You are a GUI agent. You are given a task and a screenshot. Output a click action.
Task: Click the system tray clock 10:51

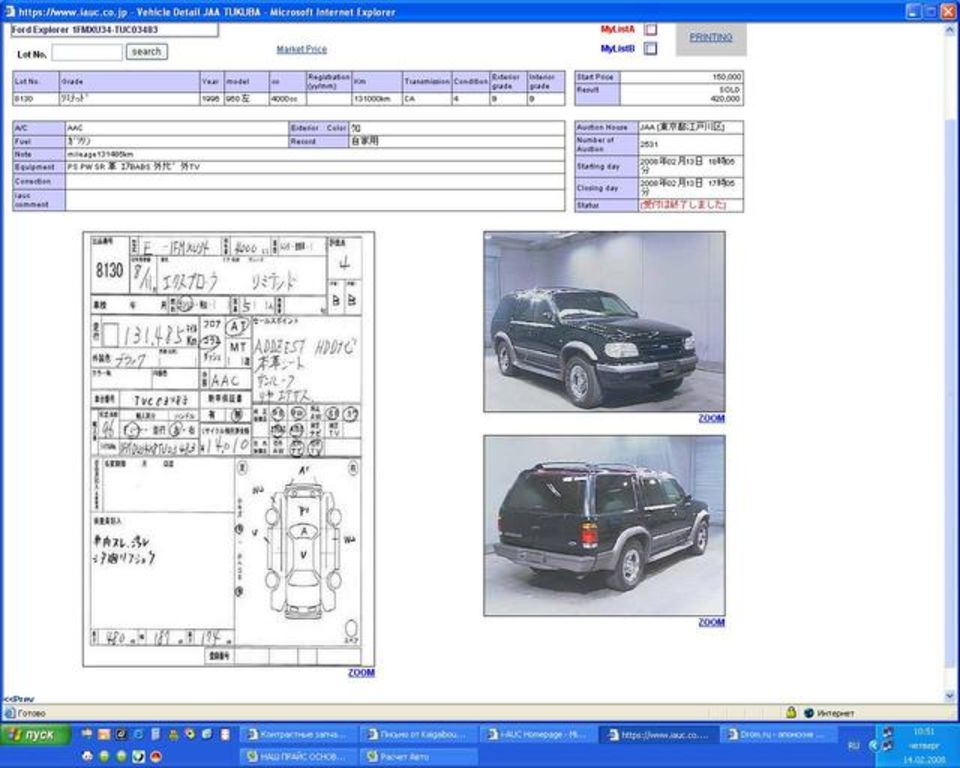click(x=924, y=732)
